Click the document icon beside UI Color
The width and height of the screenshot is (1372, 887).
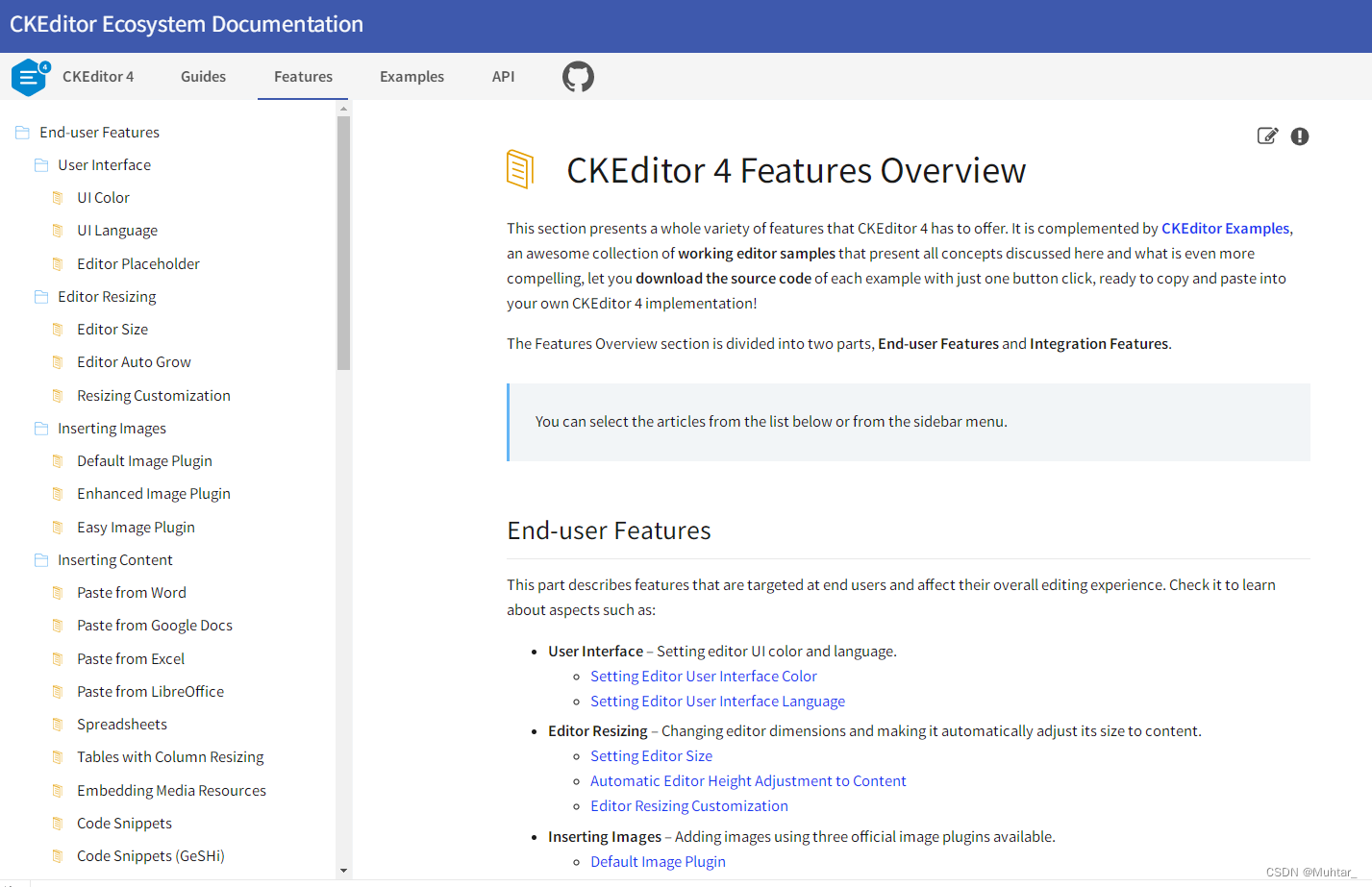[x=58, y=198]
